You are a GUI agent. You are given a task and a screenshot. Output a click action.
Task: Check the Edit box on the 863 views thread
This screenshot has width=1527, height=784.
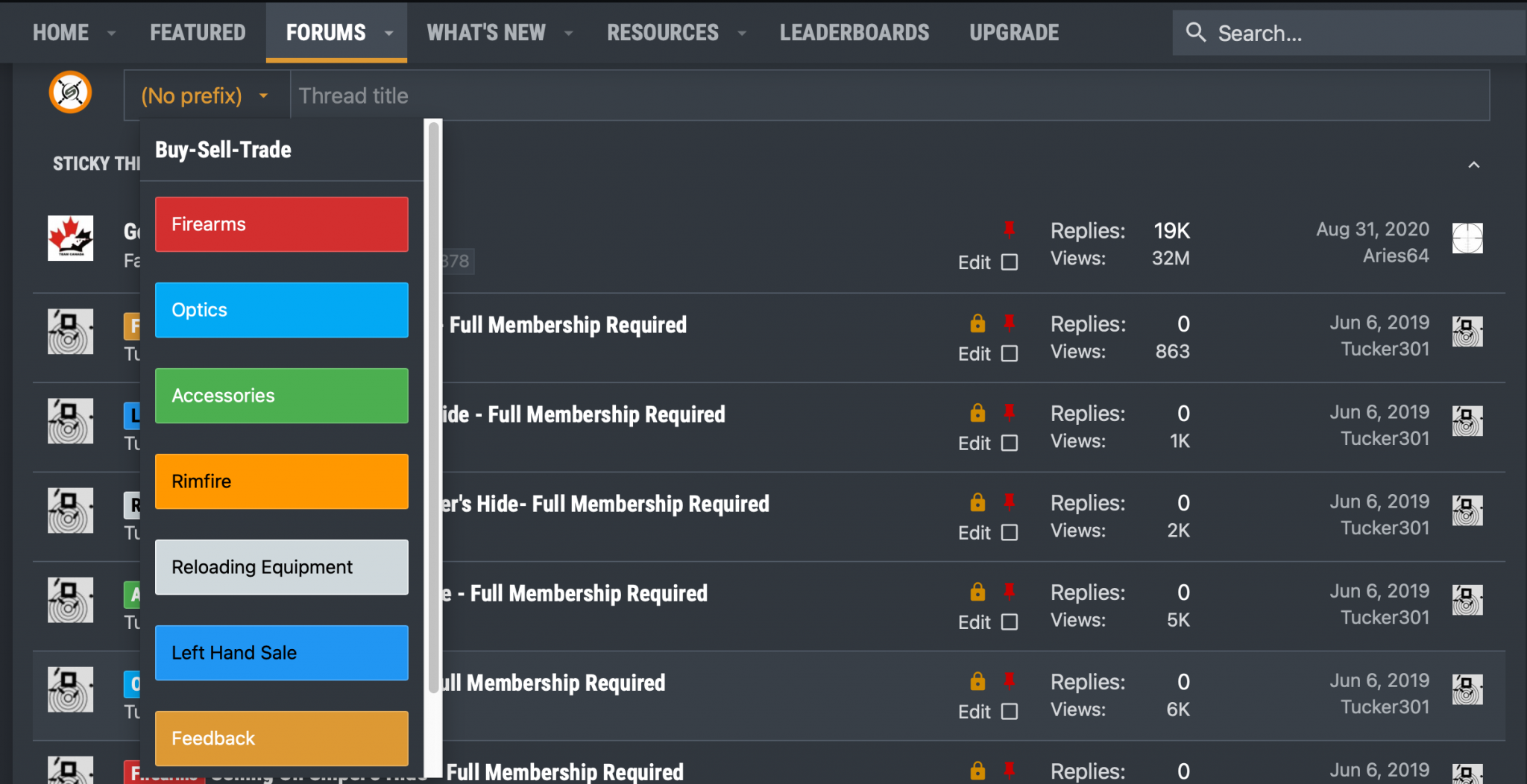point(1010,353)
